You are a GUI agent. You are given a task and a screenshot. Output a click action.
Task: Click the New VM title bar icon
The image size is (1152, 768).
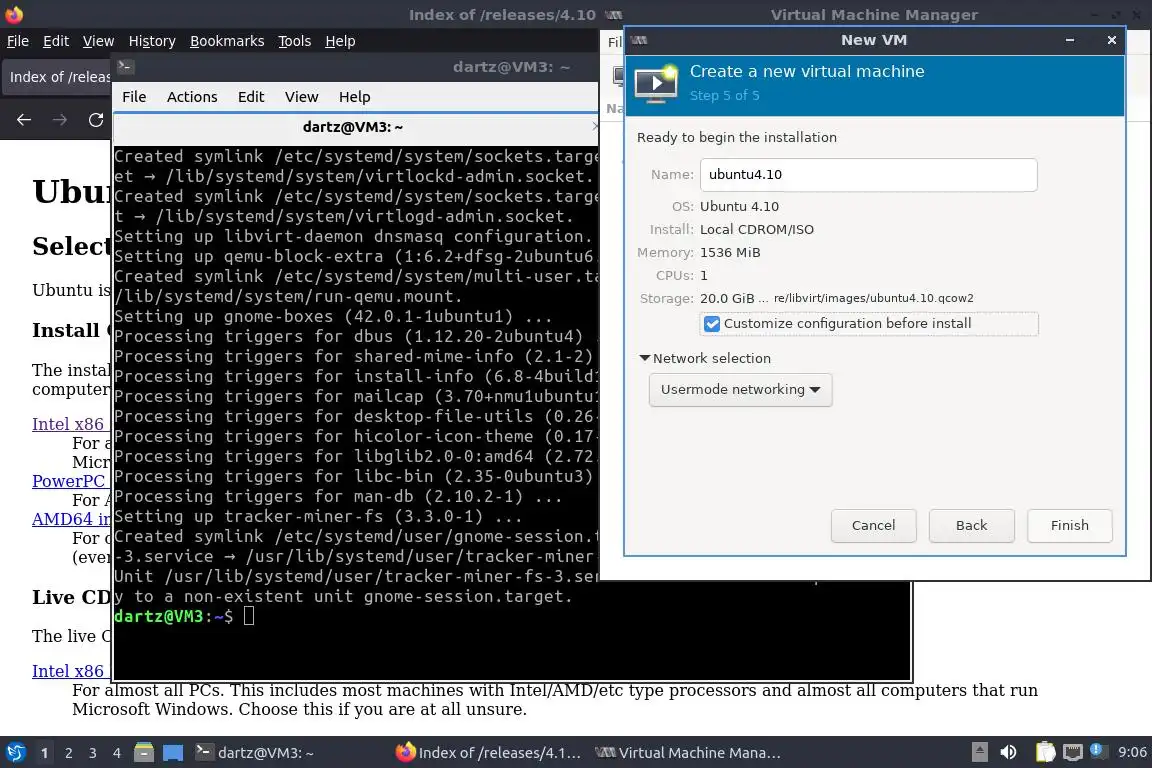click(639, 40)
